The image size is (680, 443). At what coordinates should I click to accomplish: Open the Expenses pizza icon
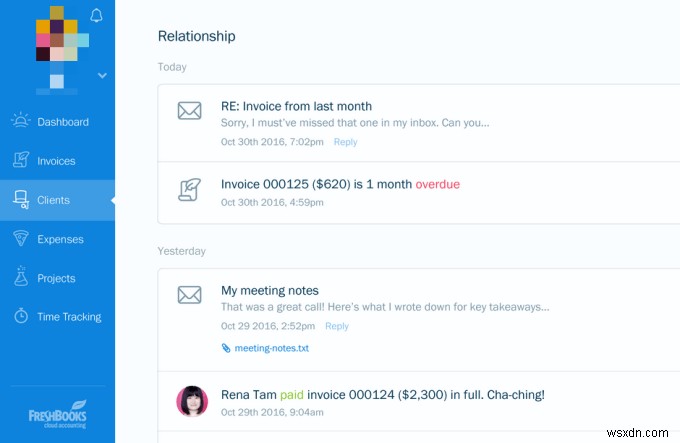[20, 238]
